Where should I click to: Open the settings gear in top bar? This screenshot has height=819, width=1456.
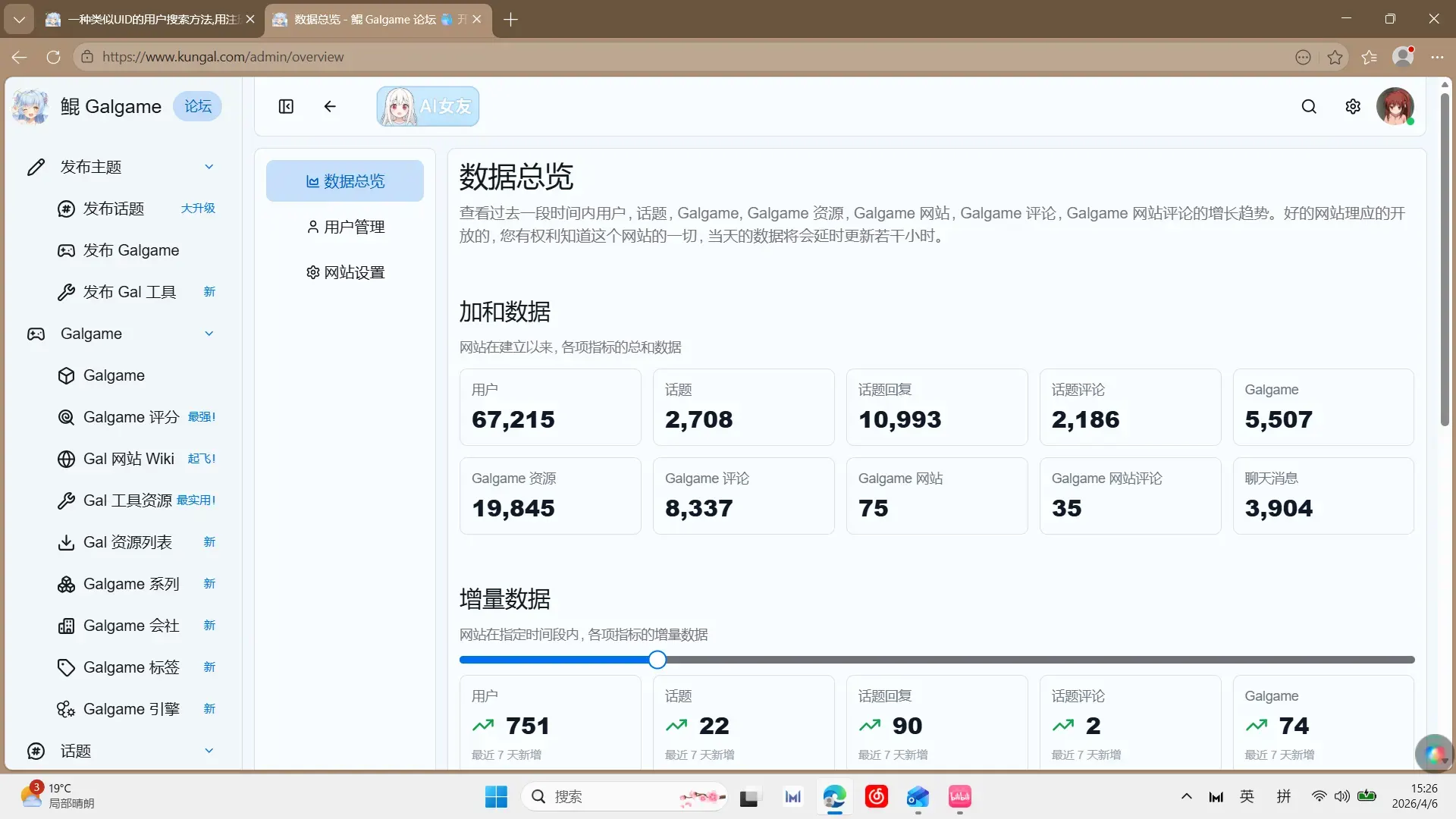[1353, 106]
